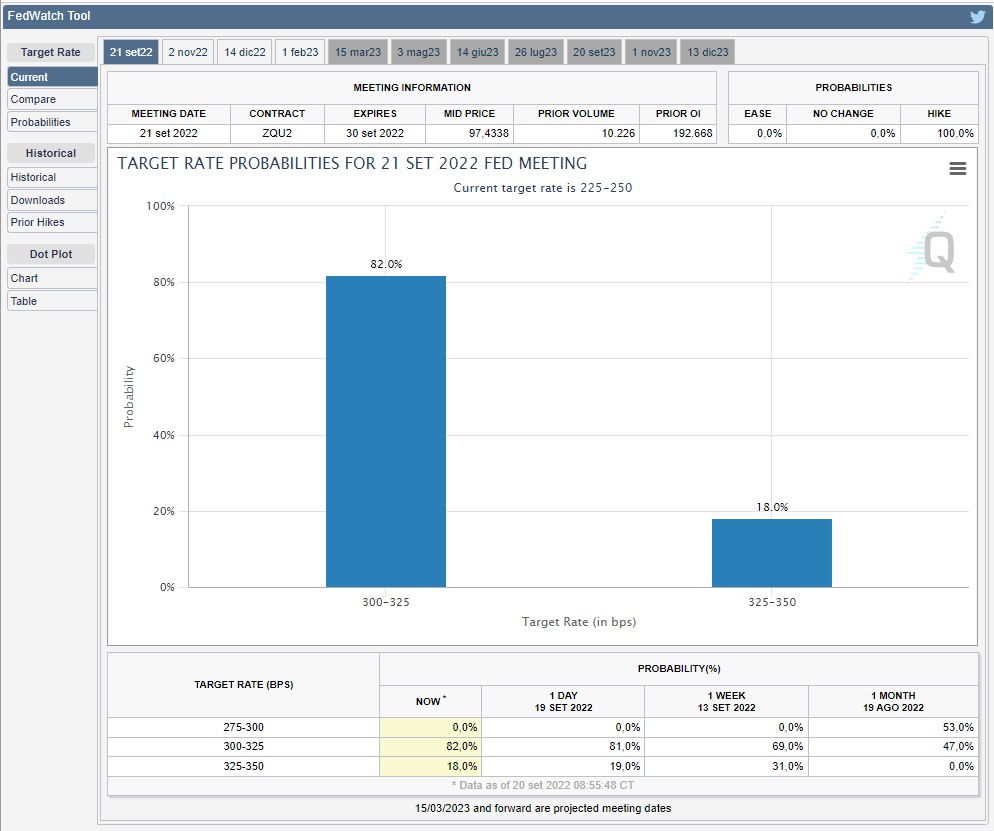Viewport: 994px width, 831px height.
Task: Click the NOW value 18,0%
Action: pos(462,766)
